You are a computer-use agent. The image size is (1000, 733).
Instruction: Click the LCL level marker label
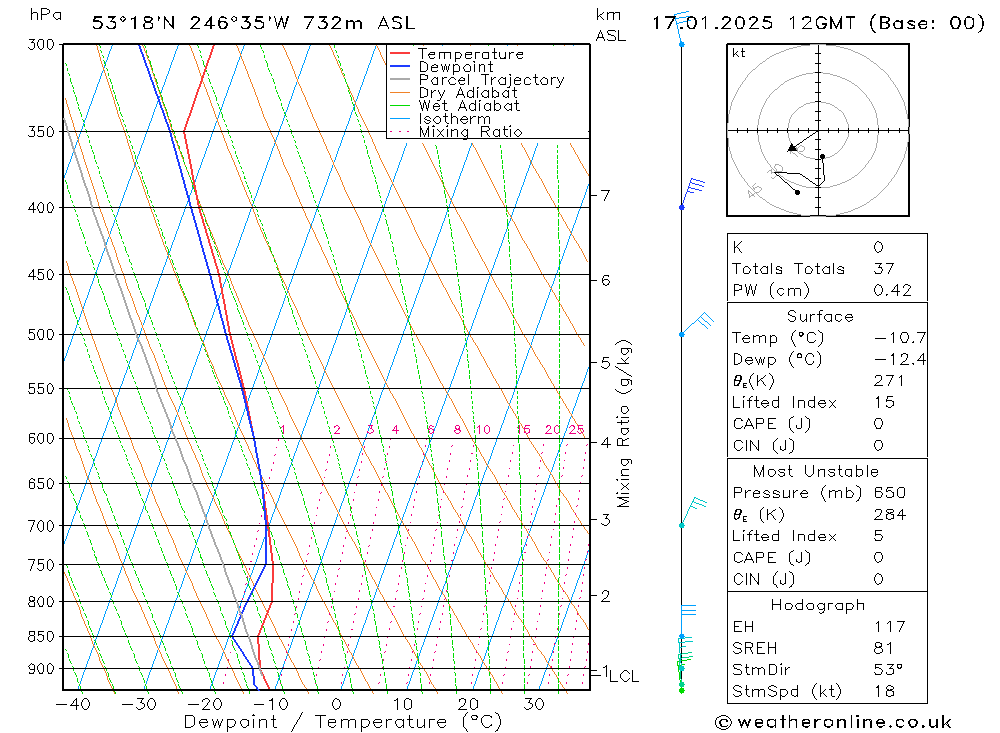click(x=624, y=676)
